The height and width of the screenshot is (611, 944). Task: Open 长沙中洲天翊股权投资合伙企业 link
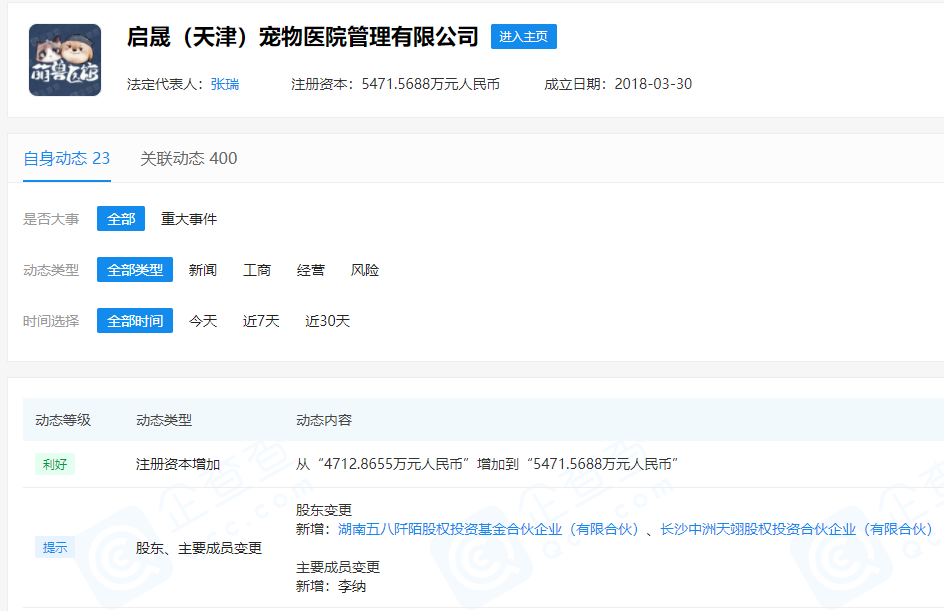[796, 529]
